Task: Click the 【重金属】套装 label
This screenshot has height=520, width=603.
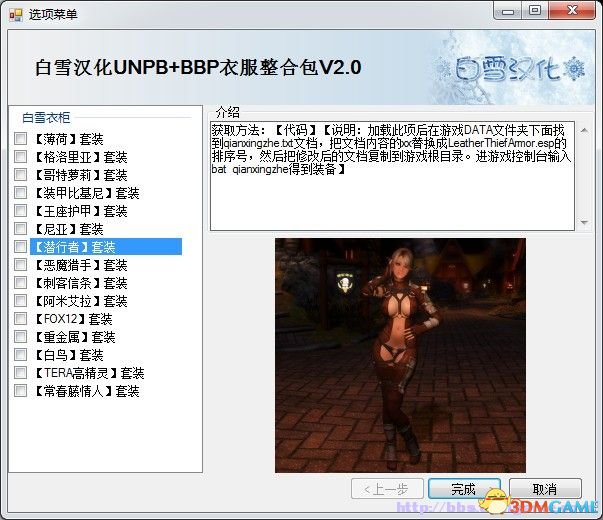Action: tap(75, 337)
